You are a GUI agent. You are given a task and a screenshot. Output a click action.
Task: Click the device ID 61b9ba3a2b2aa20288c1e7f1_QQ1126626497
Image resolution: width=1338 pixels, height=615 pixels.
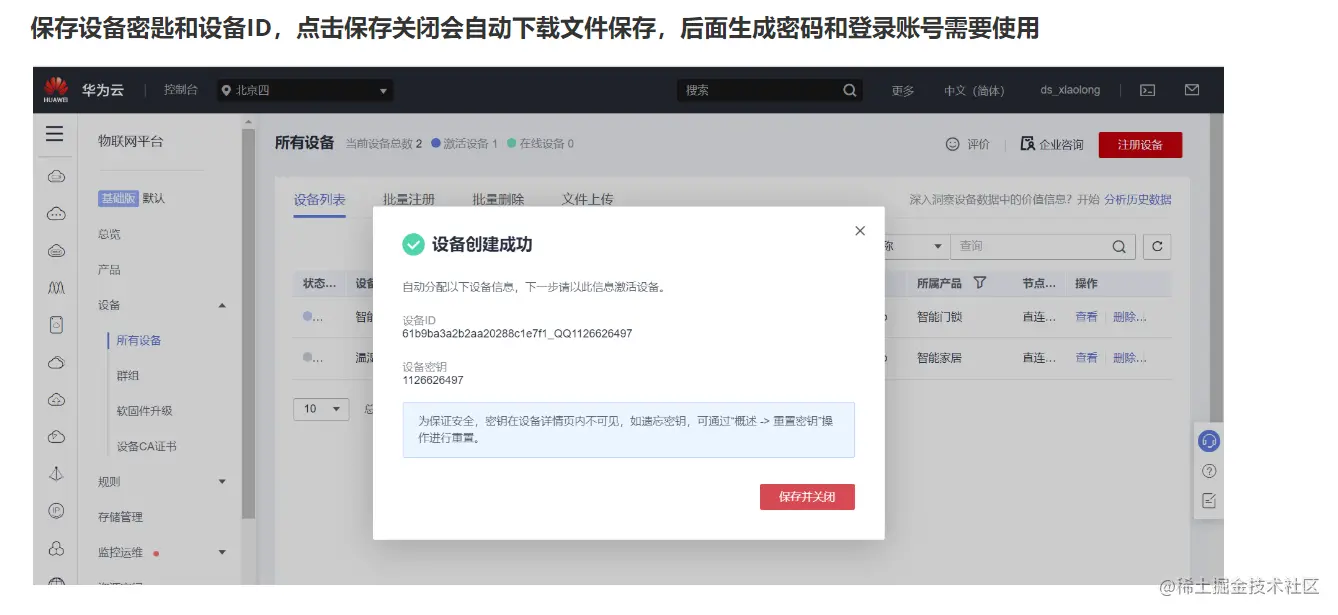[517, 333]
